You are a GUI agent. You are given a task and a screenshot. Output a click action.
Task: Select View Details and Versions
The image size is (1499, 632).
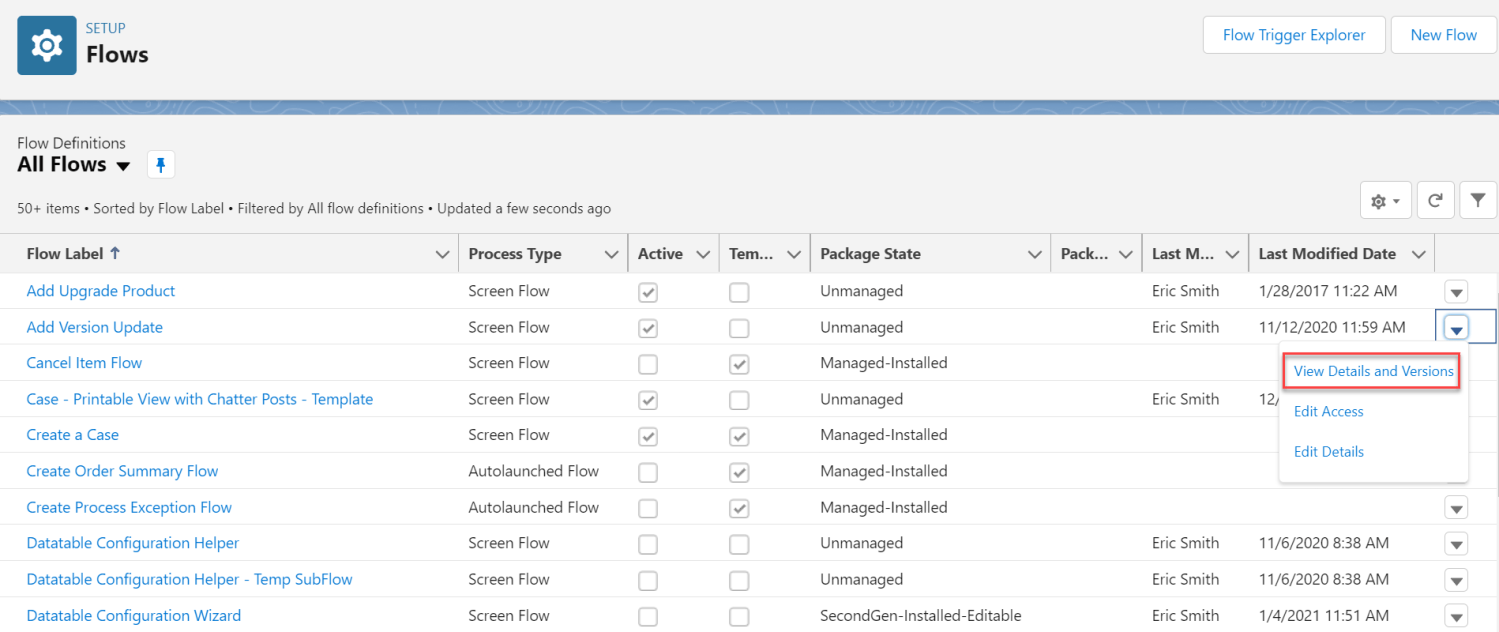click(x=1371, y=370)
